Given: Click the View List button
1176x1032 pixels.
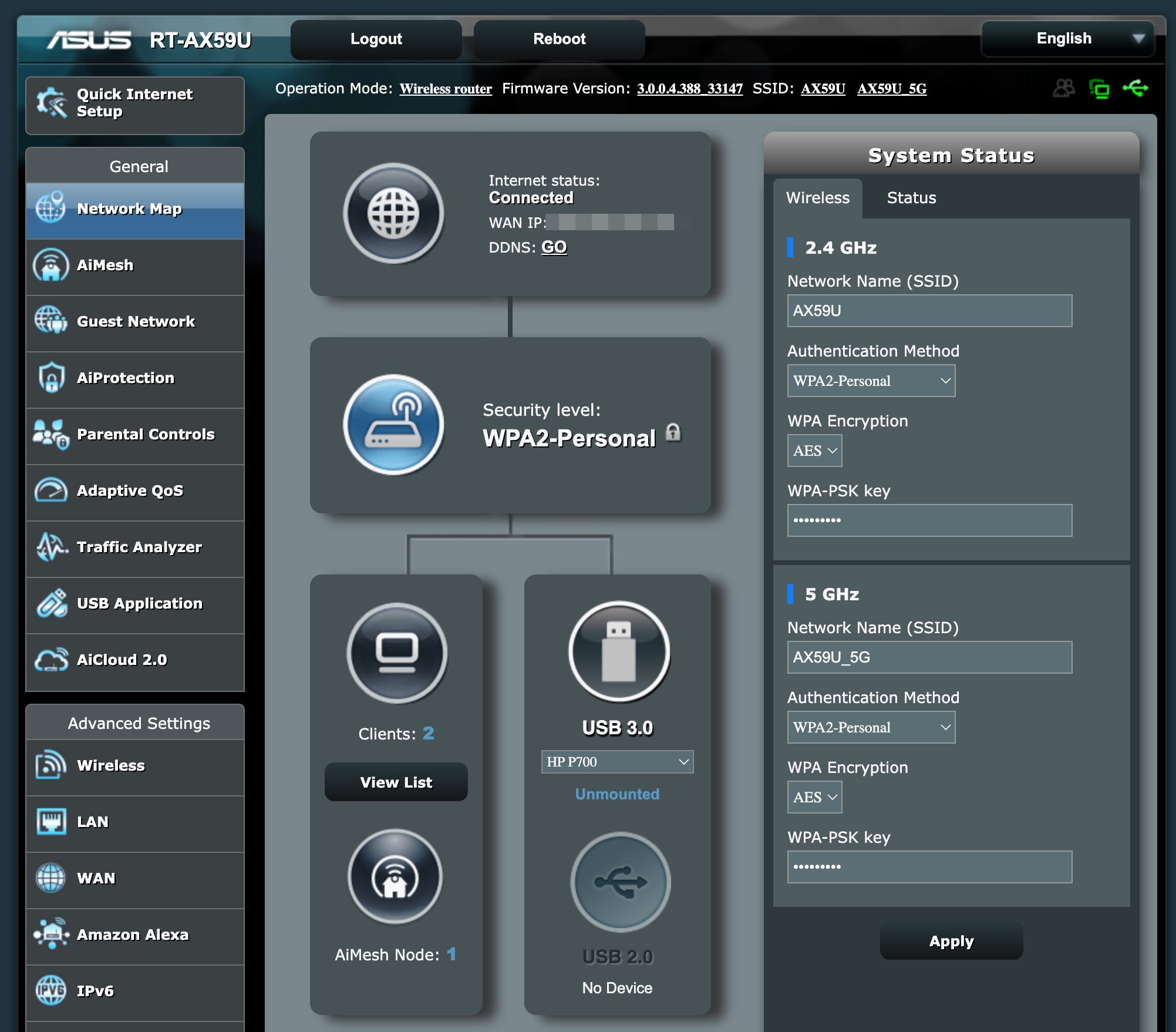Looking at the screenshot, I should (x=396, y=782).
